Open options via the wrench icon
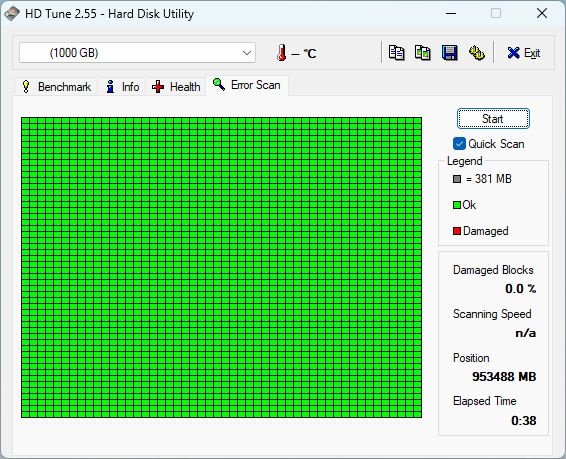This screenshot has width=566, height=459. pyautogui.click(x=477, y=53)
